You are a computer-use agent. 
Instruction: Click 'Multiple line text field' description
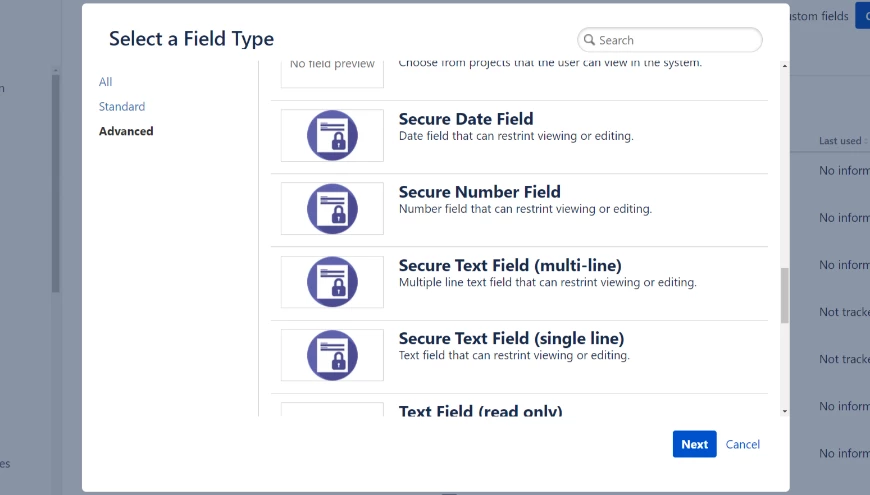(x=547, y=282)
